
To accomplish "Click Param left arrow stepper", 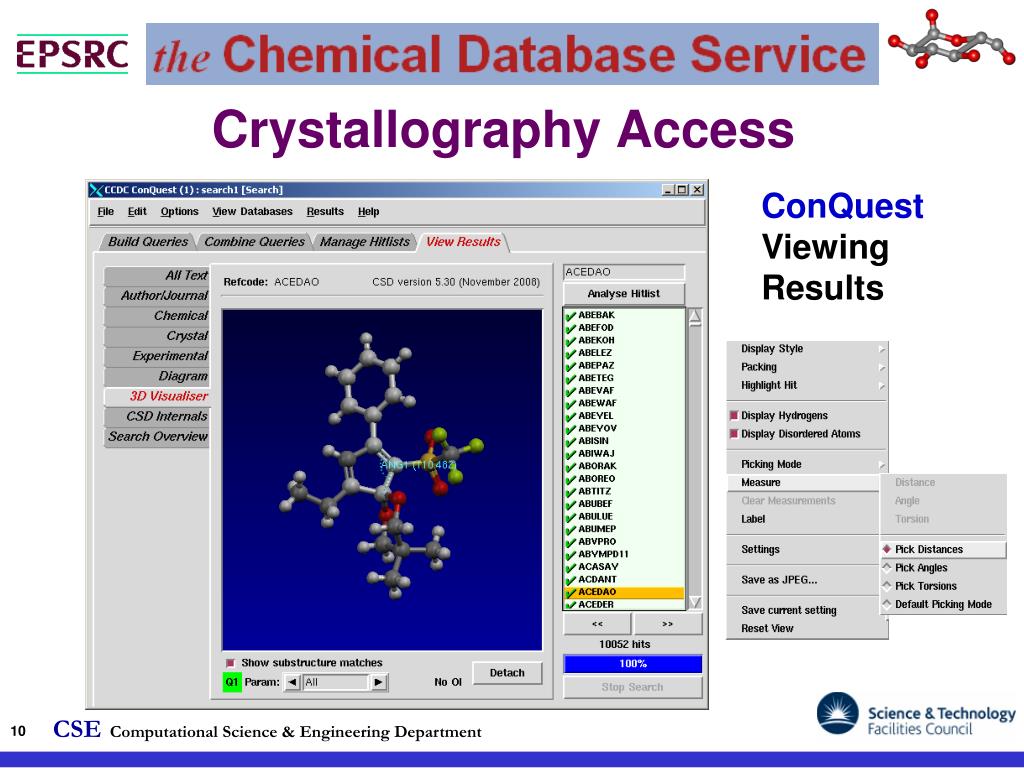I will [293, 682].
